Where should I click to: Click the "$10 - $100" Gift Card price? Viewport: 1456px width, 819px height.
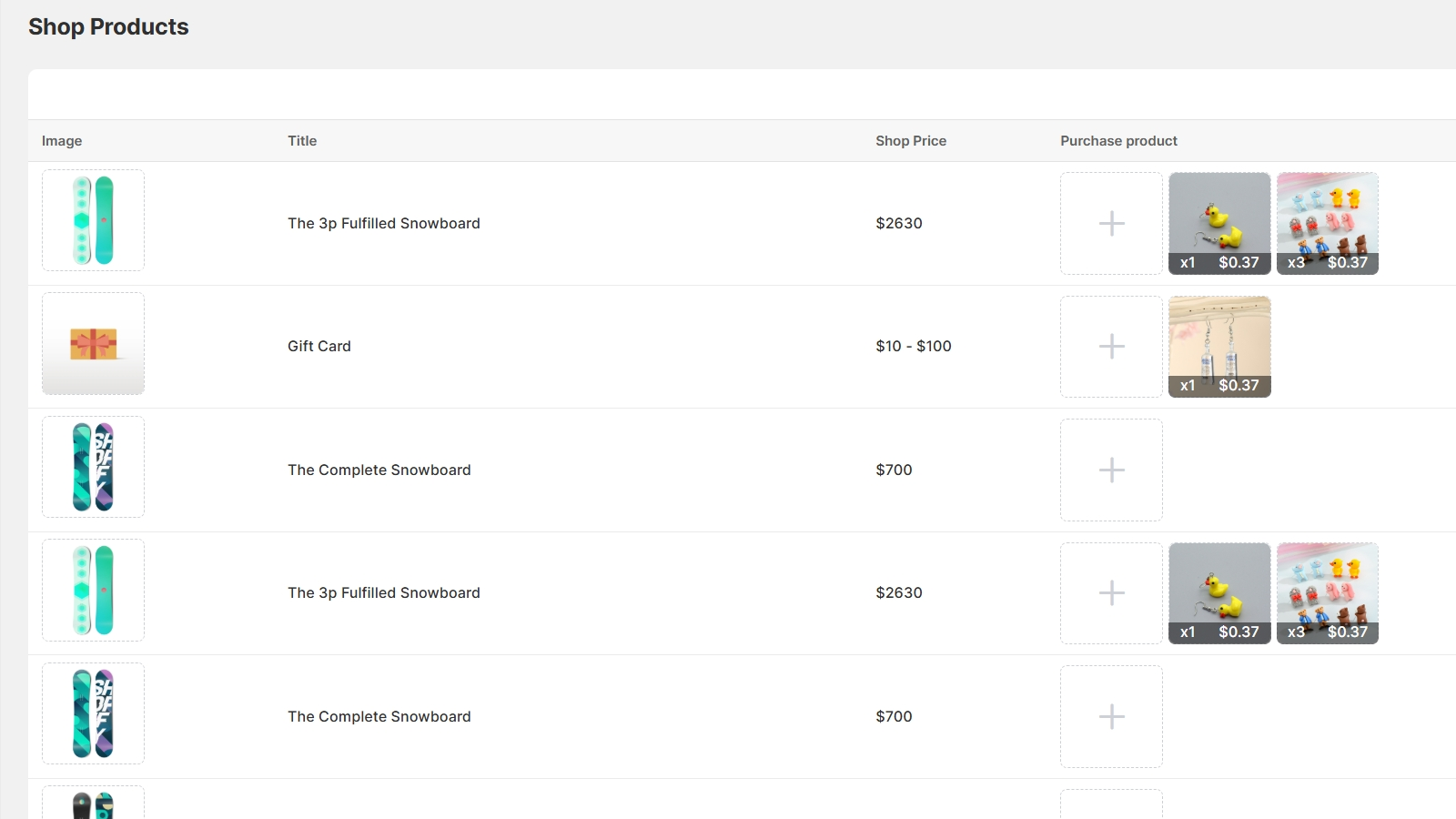click(x=914, y=346)
